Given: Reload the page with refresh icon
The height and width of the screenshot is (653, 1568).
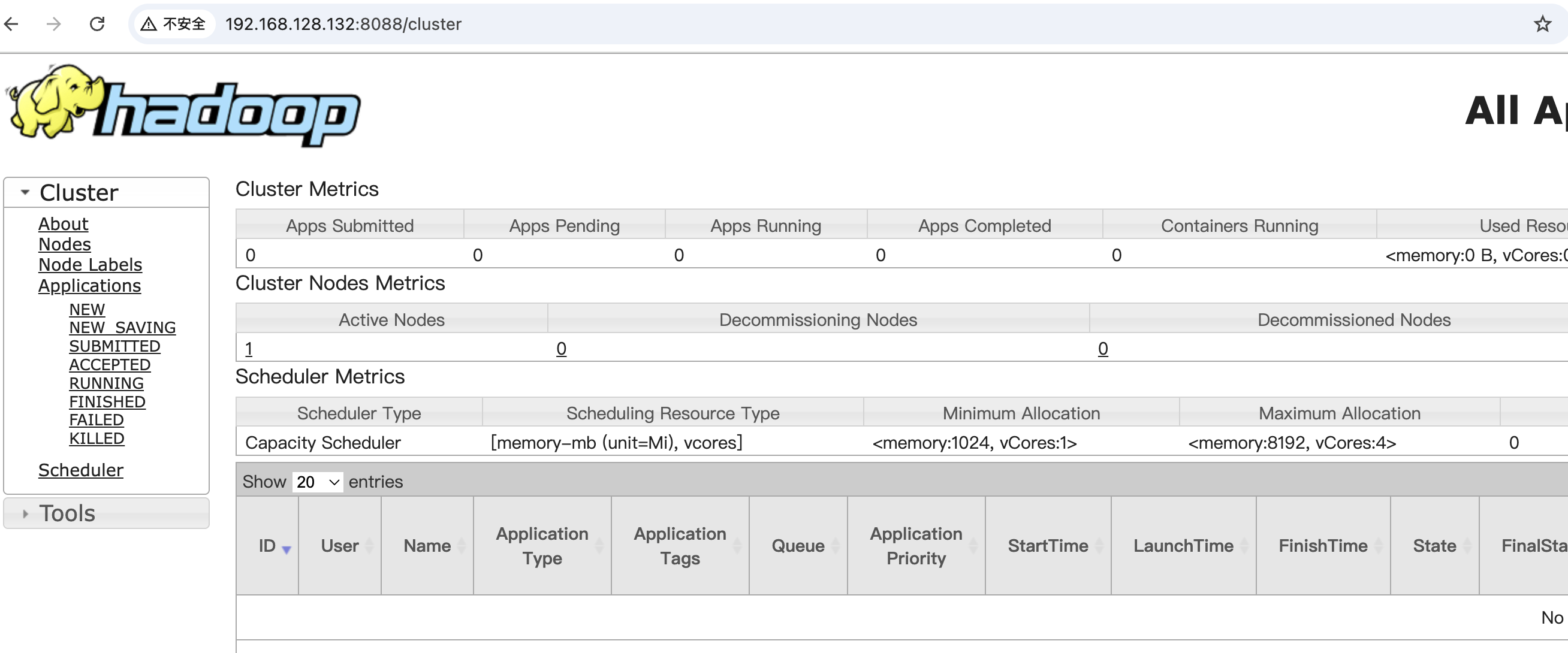Looking at the screenshot, I should coord(97,24).
